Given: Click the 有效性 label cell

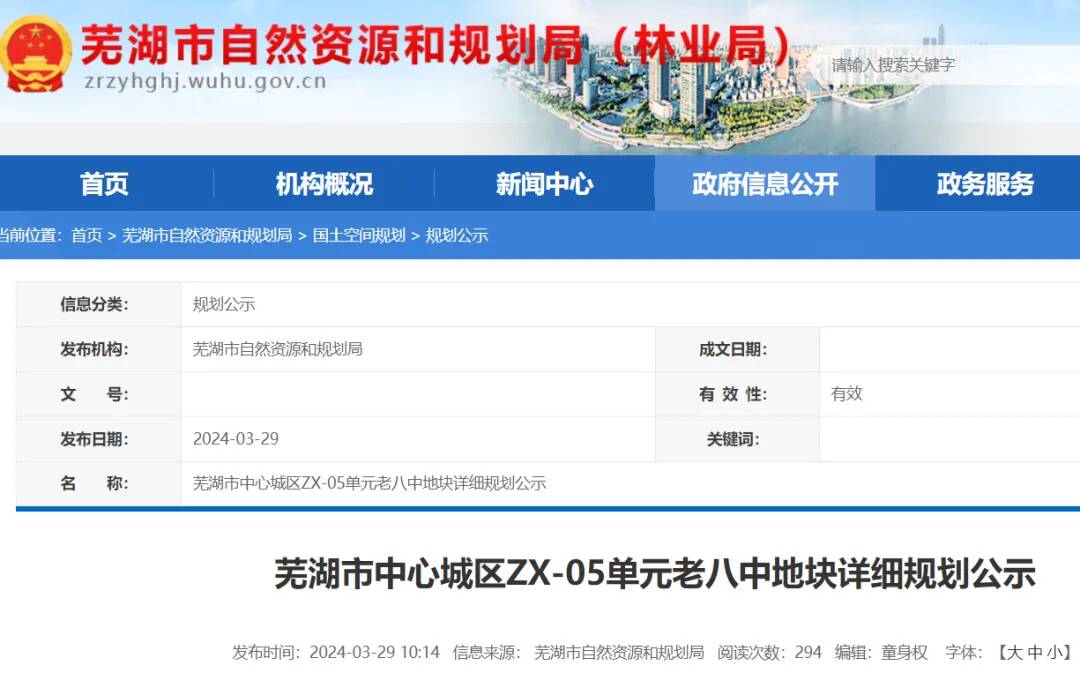Looking at the screenshot, I should [x=738, y=394].
